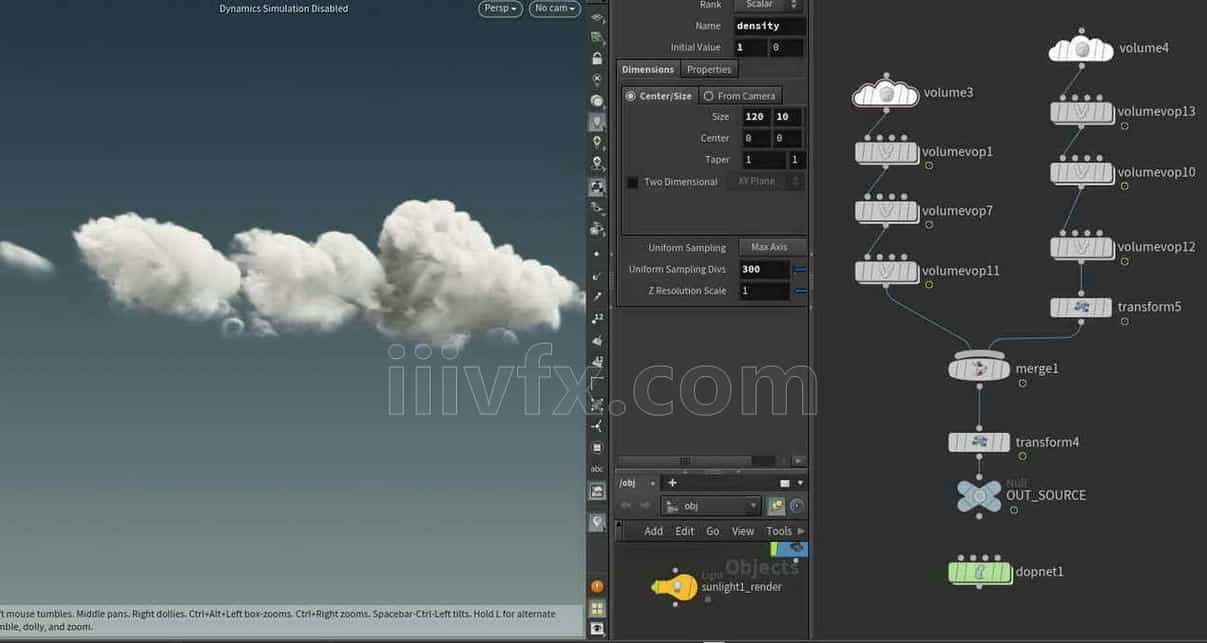Open the No cam camera dropdown
Screen dimensions: 1207x643
(555, 8)
